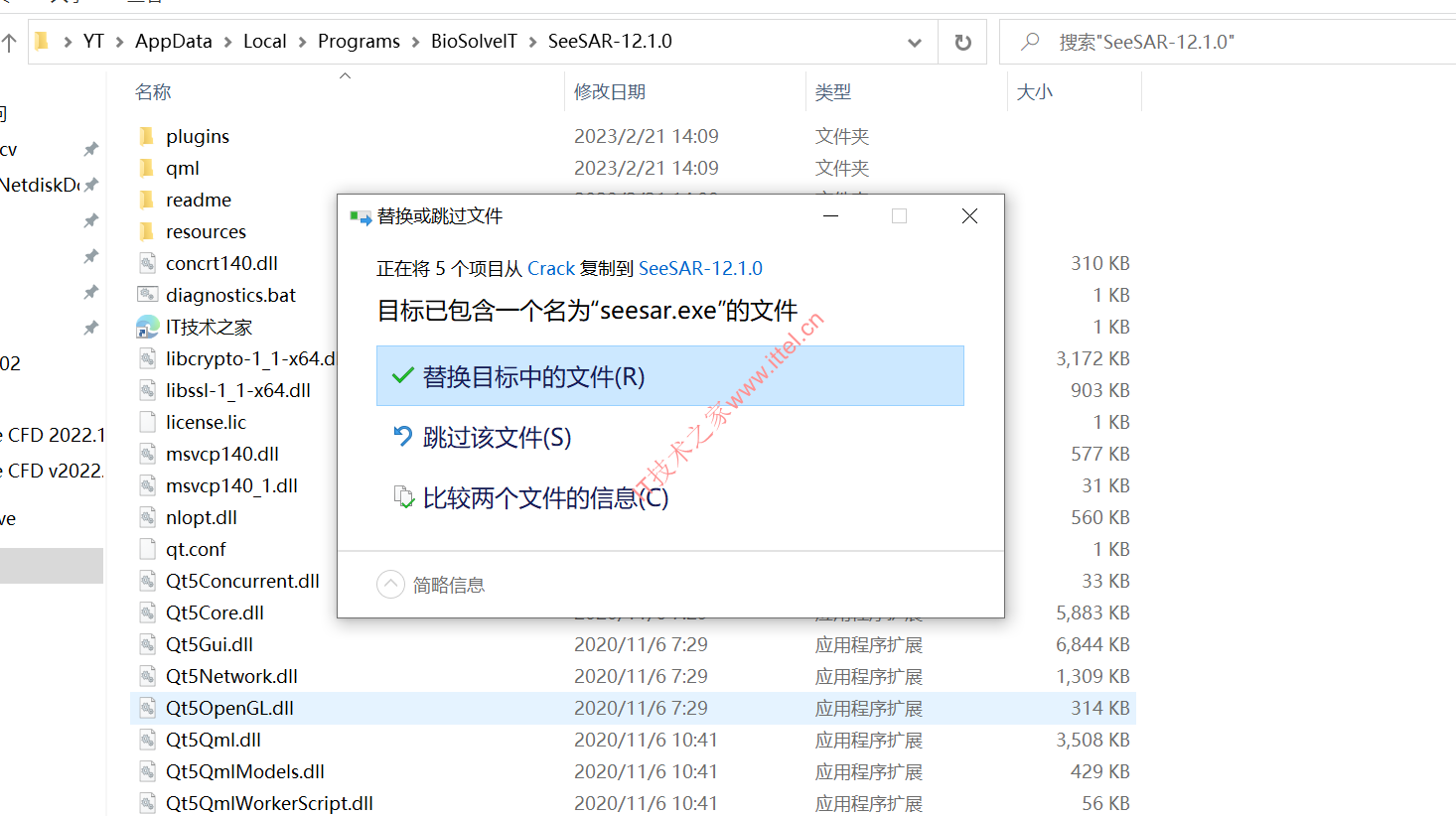Click CFD 2022.1 item in sidebar
Viewport: 1456px width, 816px height.
click(52, 435)
